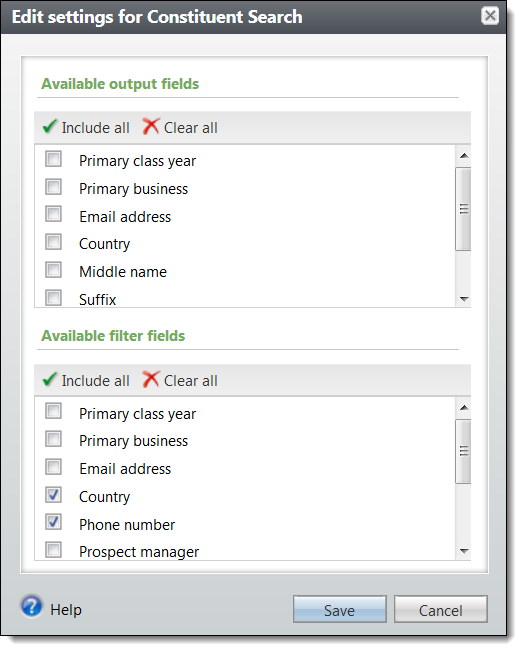Click the red X Clear all for output fields
This screenshot has width=522, height=651.
(x=180, y=127)
